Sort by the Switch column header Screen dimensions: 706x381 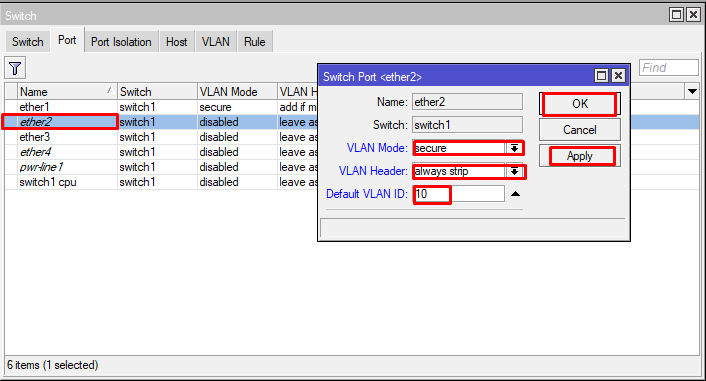[x=157, y=91]
